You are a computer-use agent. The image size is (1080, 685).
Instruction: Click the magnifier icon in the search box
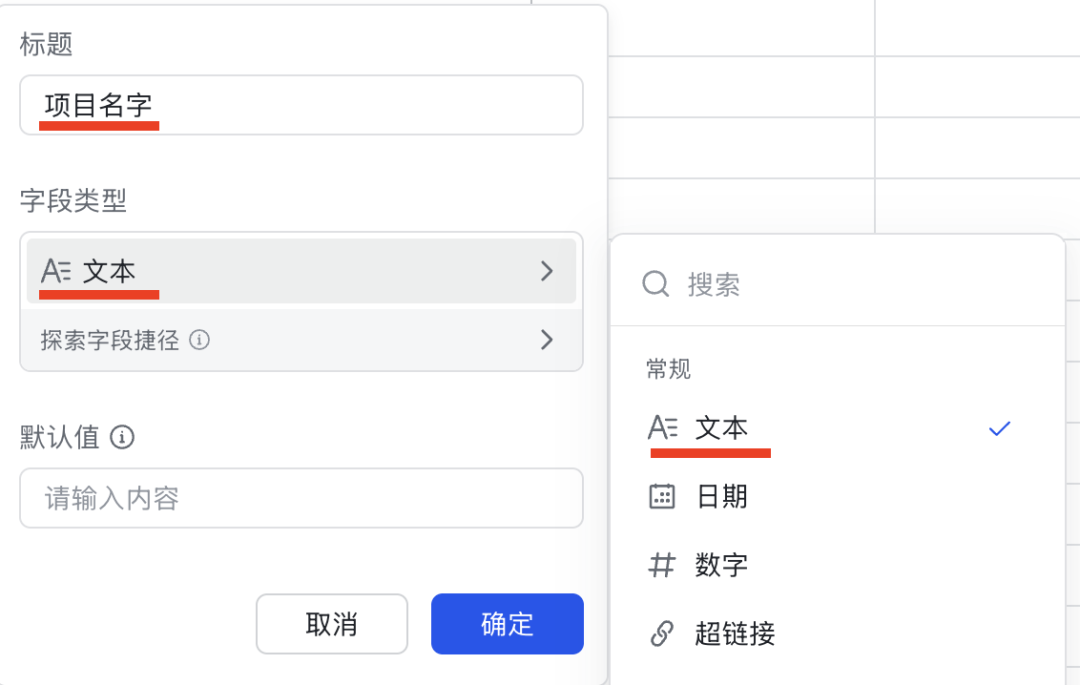(x=656, y=284)
